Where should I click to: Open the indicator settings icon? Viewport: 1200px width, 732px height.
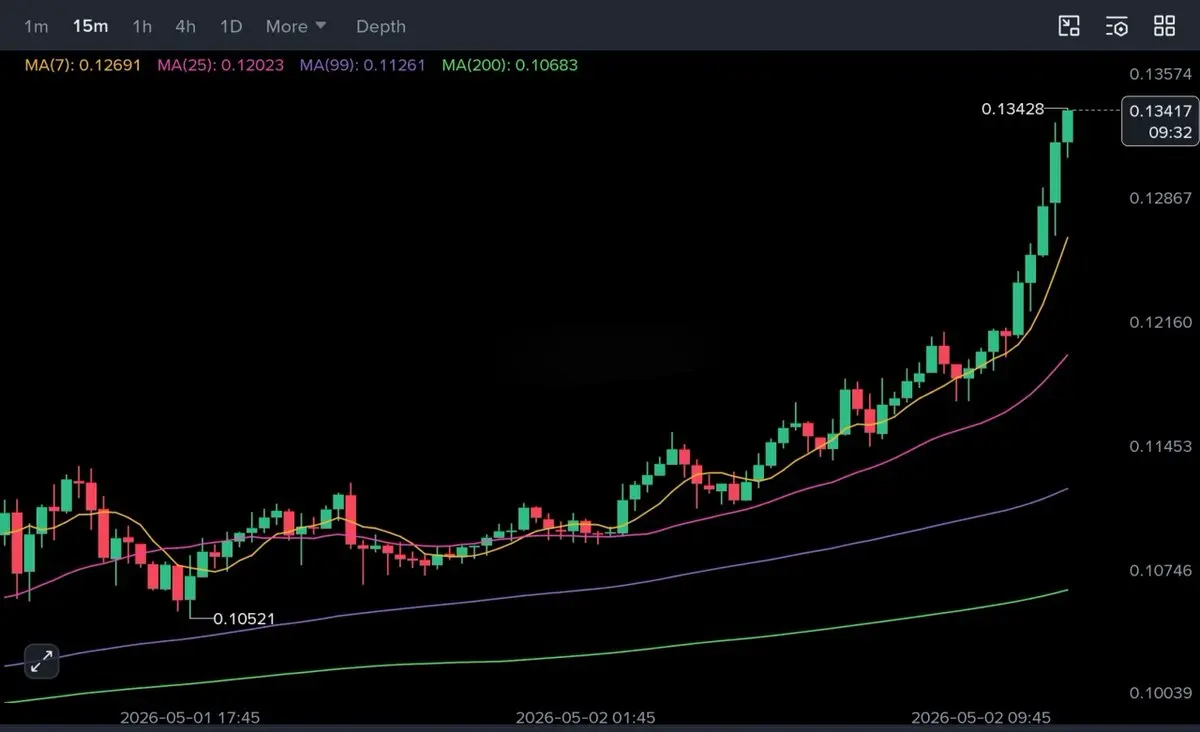[x=1117, y=27]
